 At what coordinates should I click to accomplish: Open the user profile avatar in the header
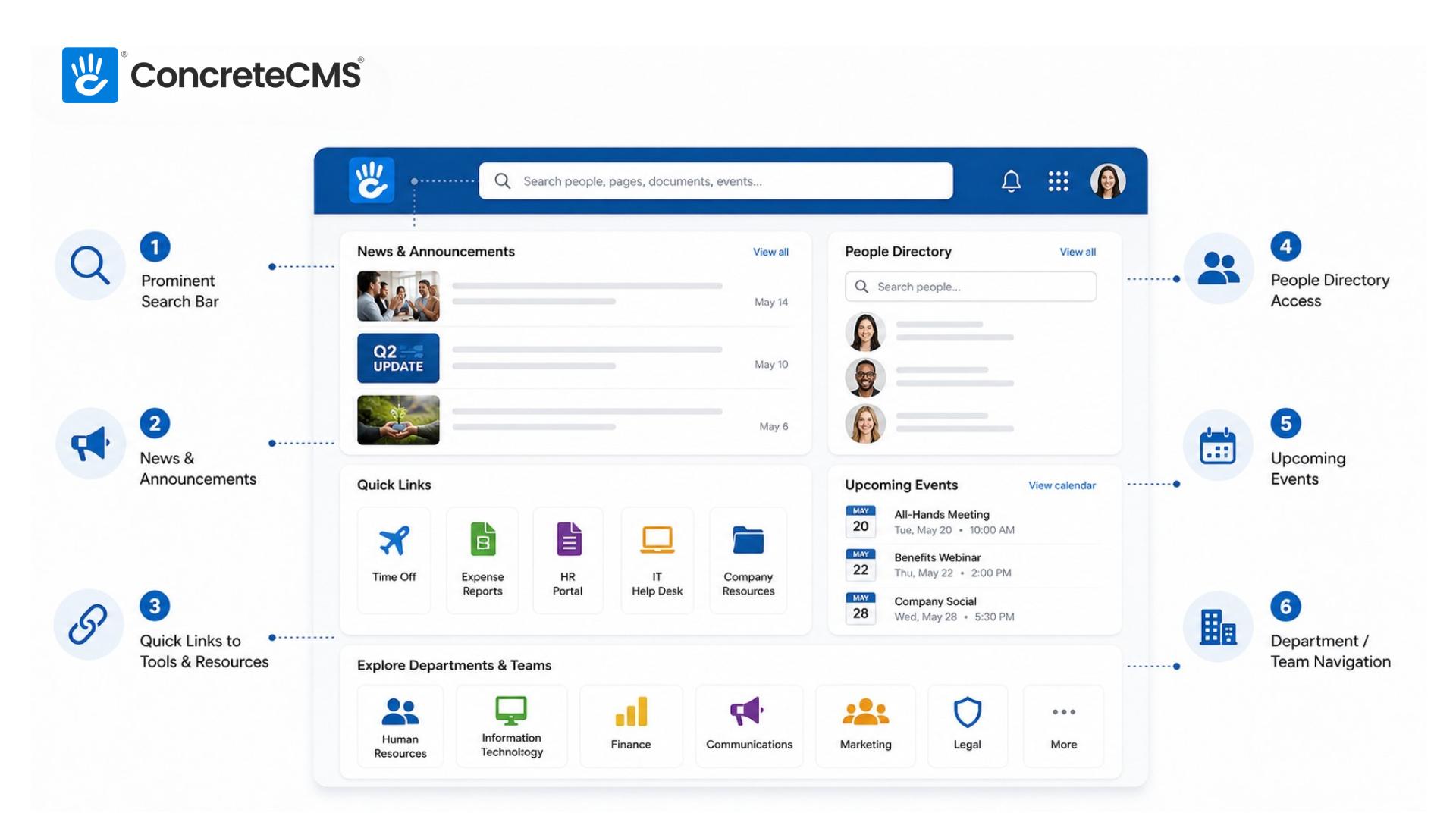(x=1108, y=181)
